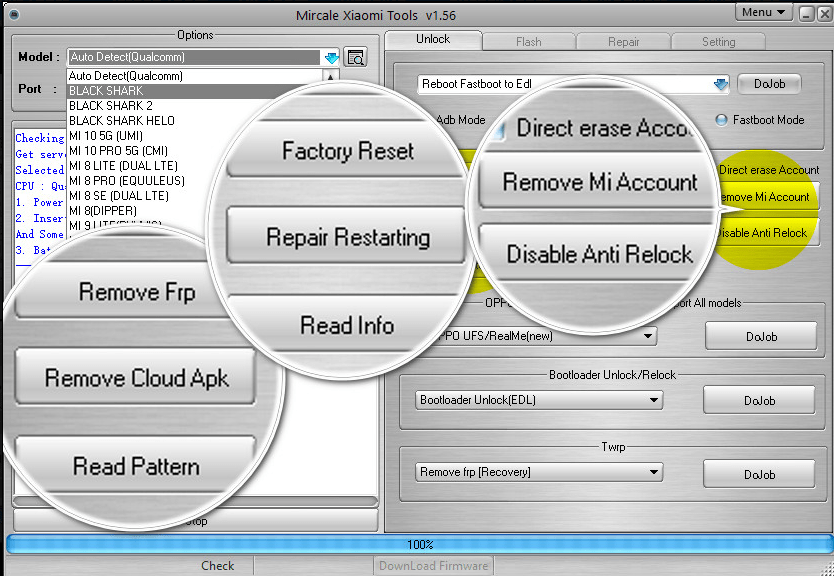834x576 pixels.
Task: Select the Adb Mode option
Action: (x=461, y=120)
